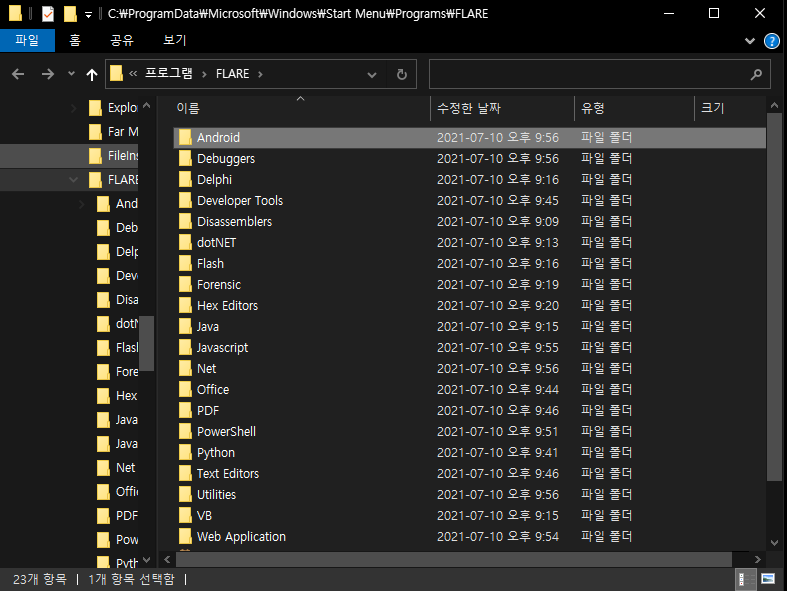This screenshot has height=591, width=787.
Task: Sort by 이름 column header
Action: pos(189,108)
